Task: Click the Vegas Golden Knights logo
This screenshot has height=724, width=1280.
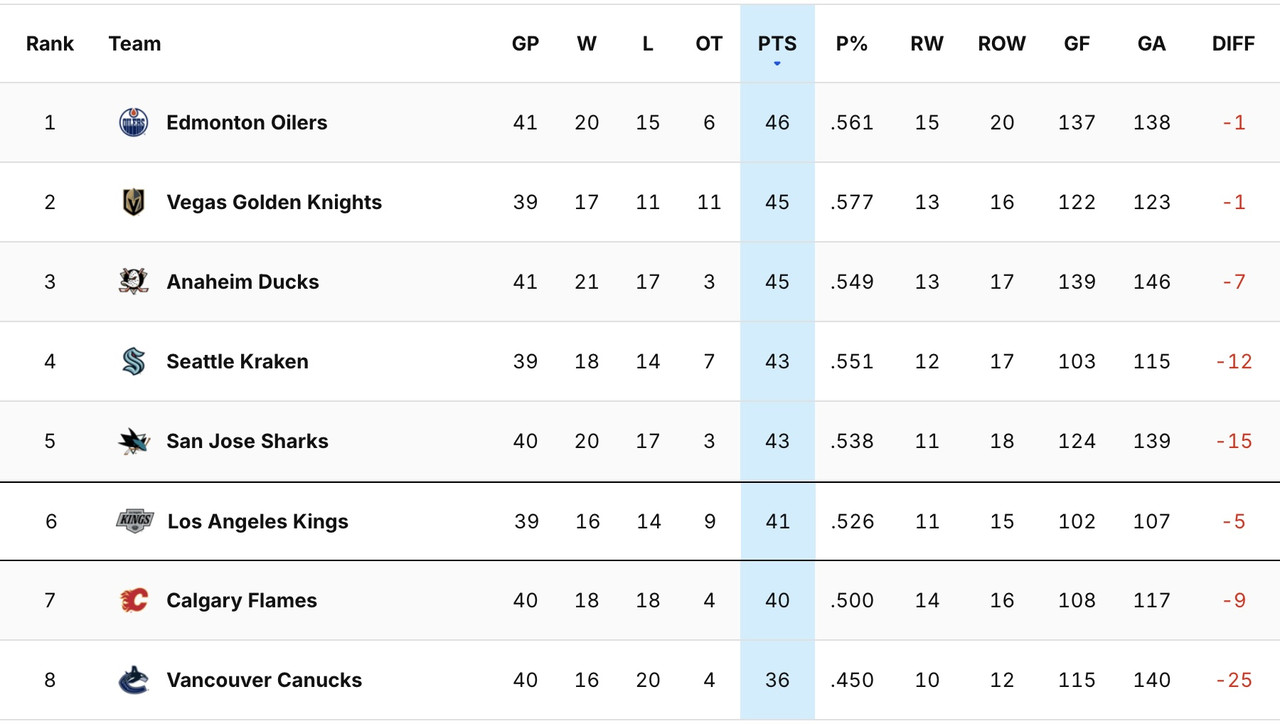Action: click(133, 202)
